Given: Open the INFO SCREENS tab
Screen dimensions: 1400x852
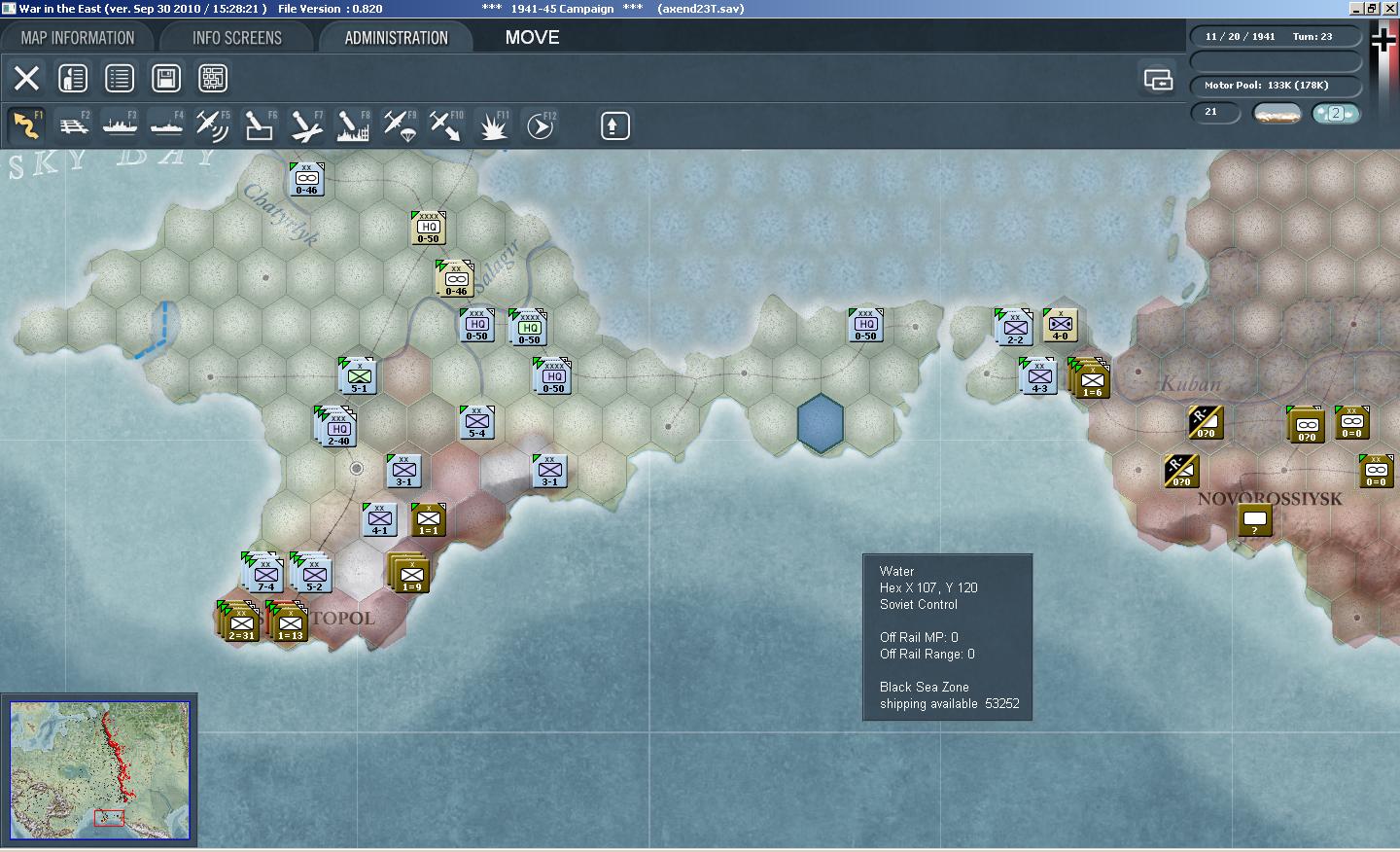Looking at the screenshot, I should [236, 38].
